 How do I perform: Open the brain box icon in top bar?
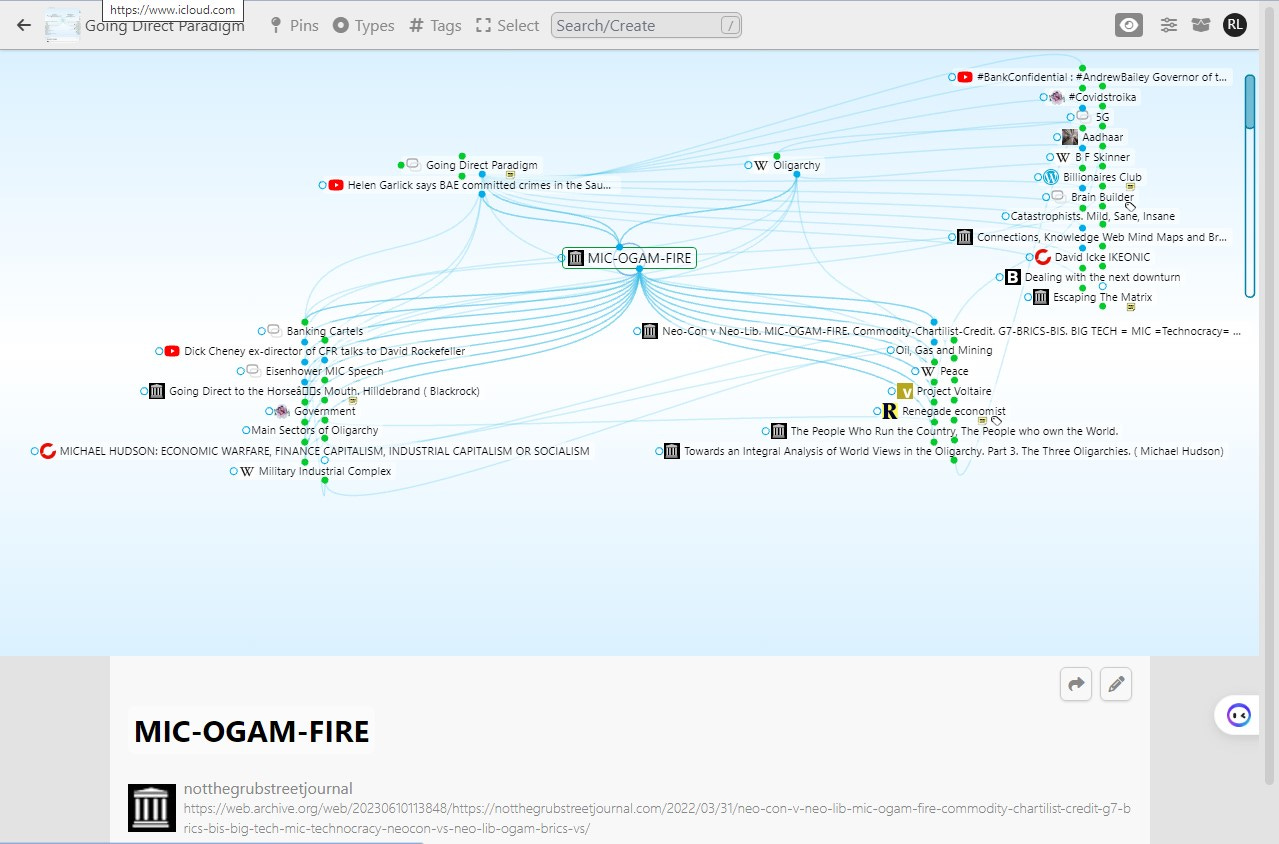click(x=1201, y=26)
